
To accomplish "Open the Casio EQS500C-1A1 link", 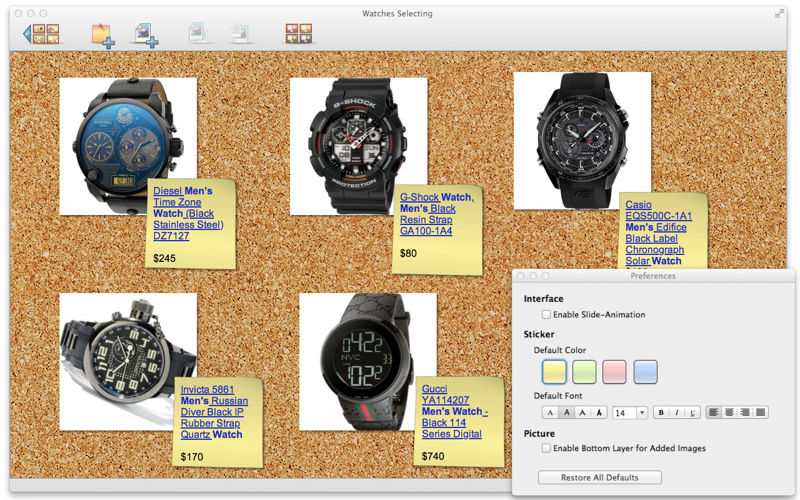I will pyautogui.click(x=658, y=233).
